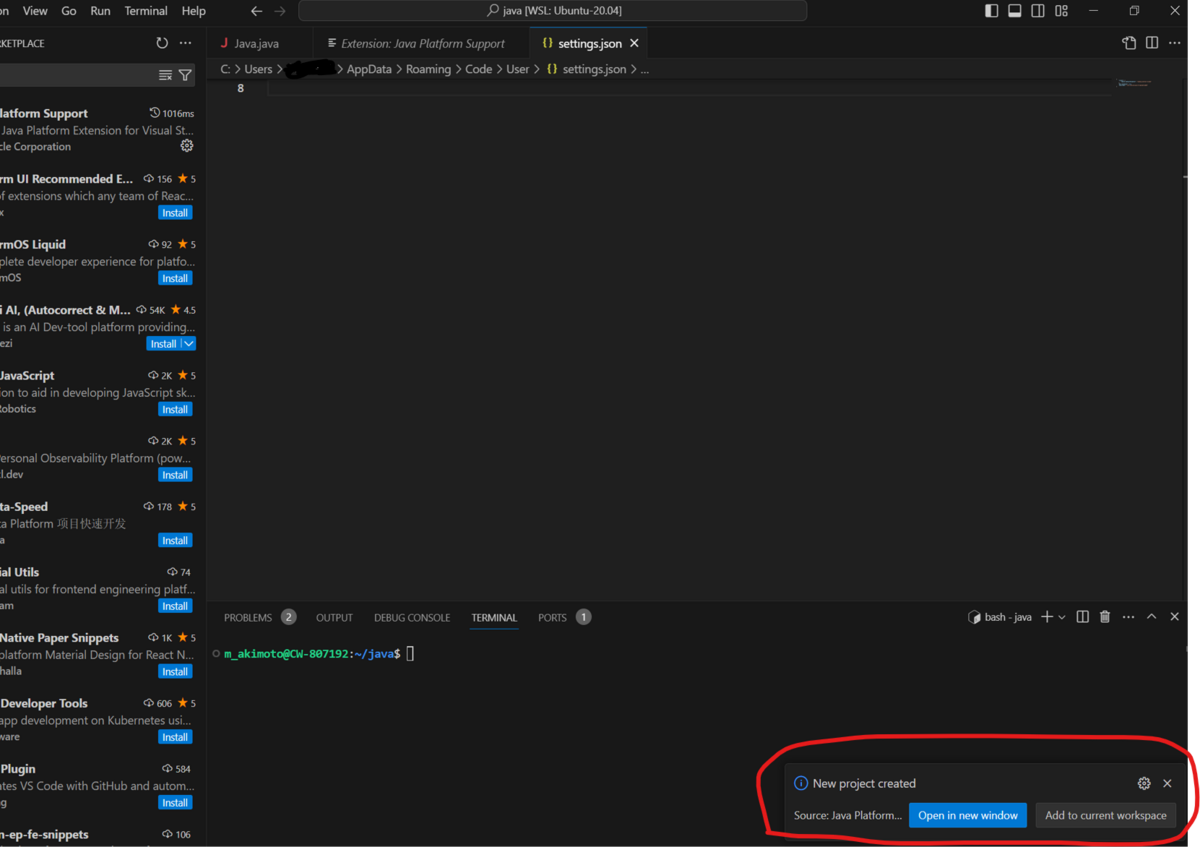1200x847 pixels.
Task: Clear extensions search results icon
Action: [x=165, y=75]
